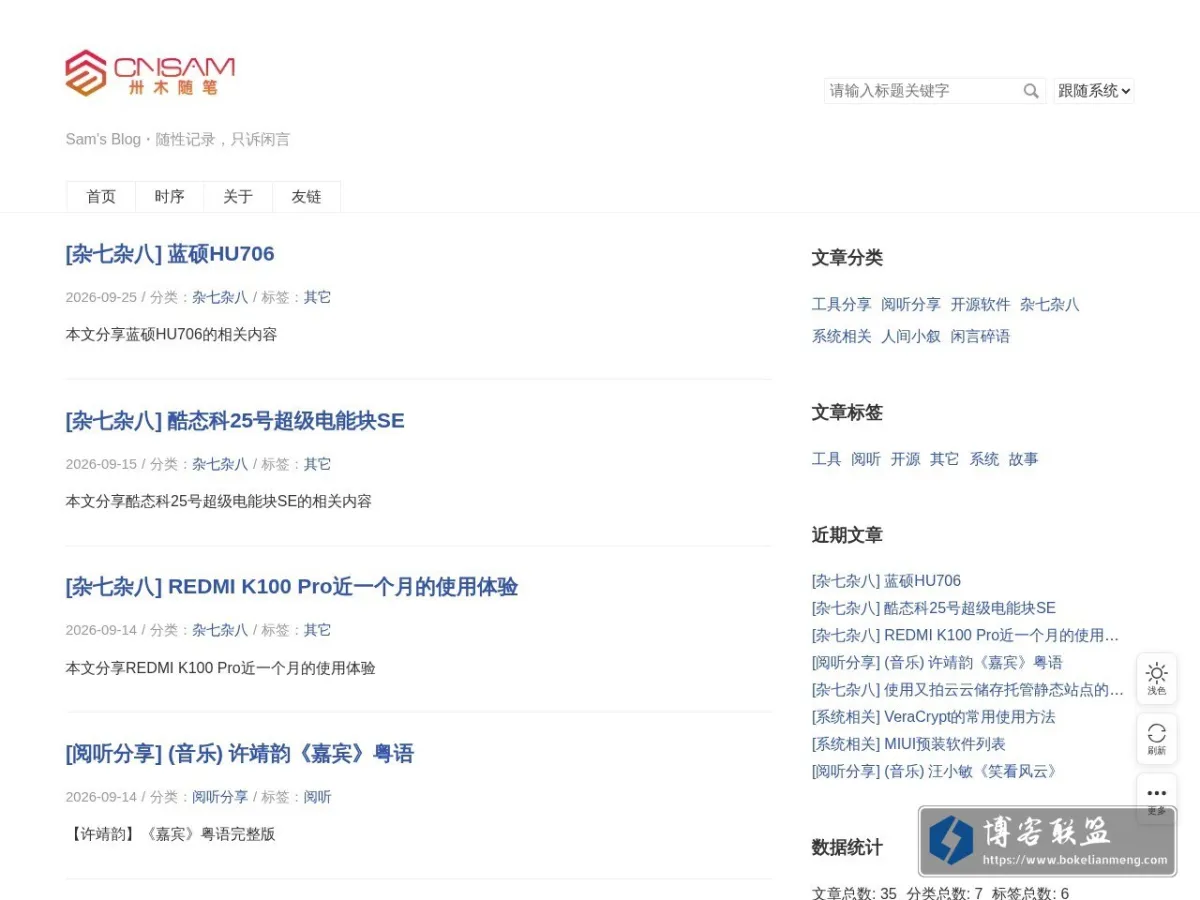Select sidebar tag 故事
Screen dimensions: 1200x900
(x=1023, y=459)
